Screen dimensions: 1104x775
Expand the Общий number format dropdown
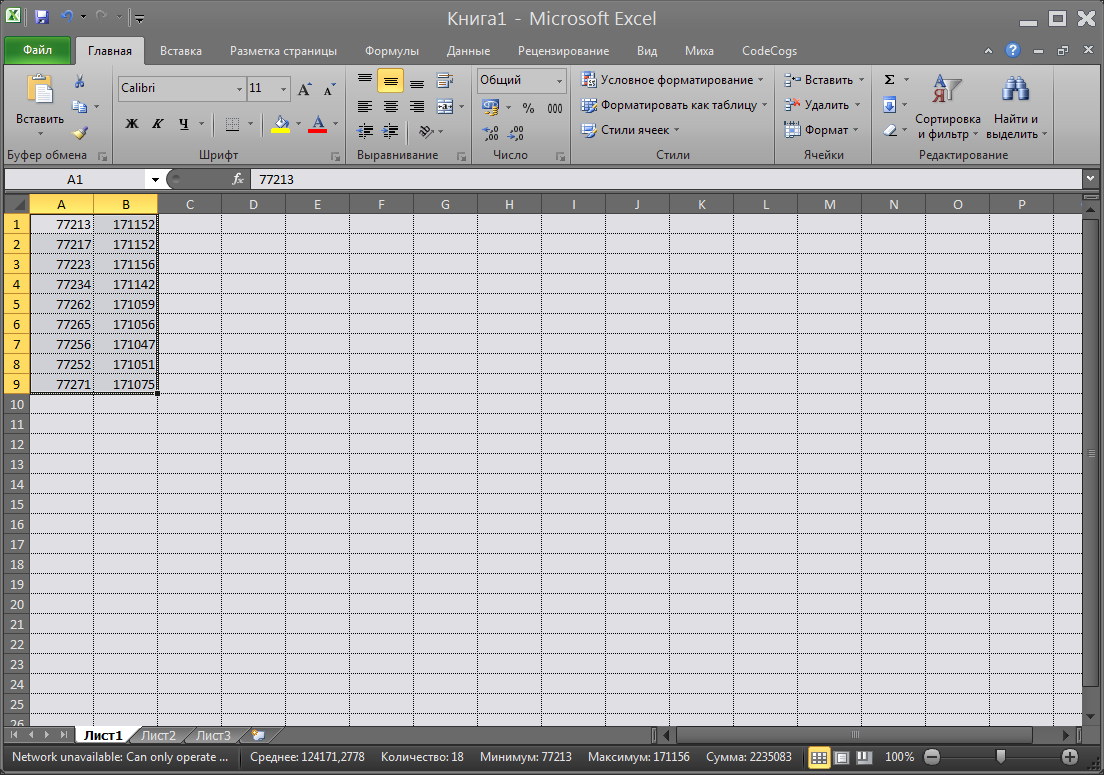(x=559, y=81)
